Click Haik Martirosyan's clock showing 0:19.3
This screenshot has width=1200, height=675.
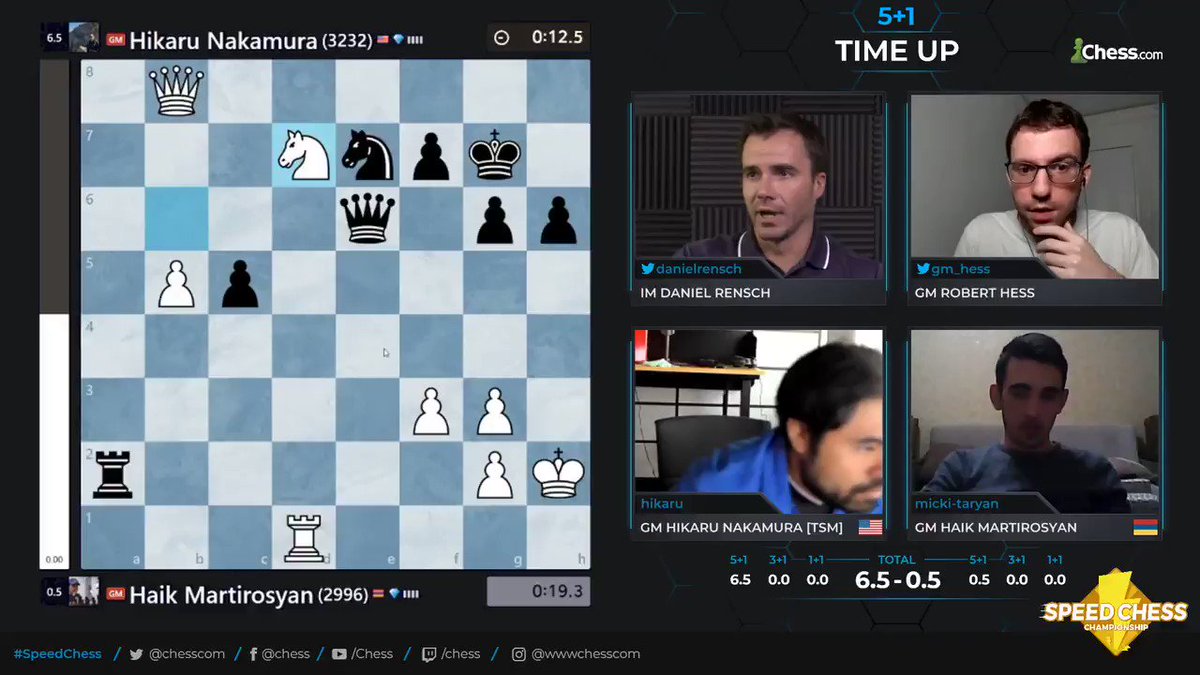click(537, 592)
